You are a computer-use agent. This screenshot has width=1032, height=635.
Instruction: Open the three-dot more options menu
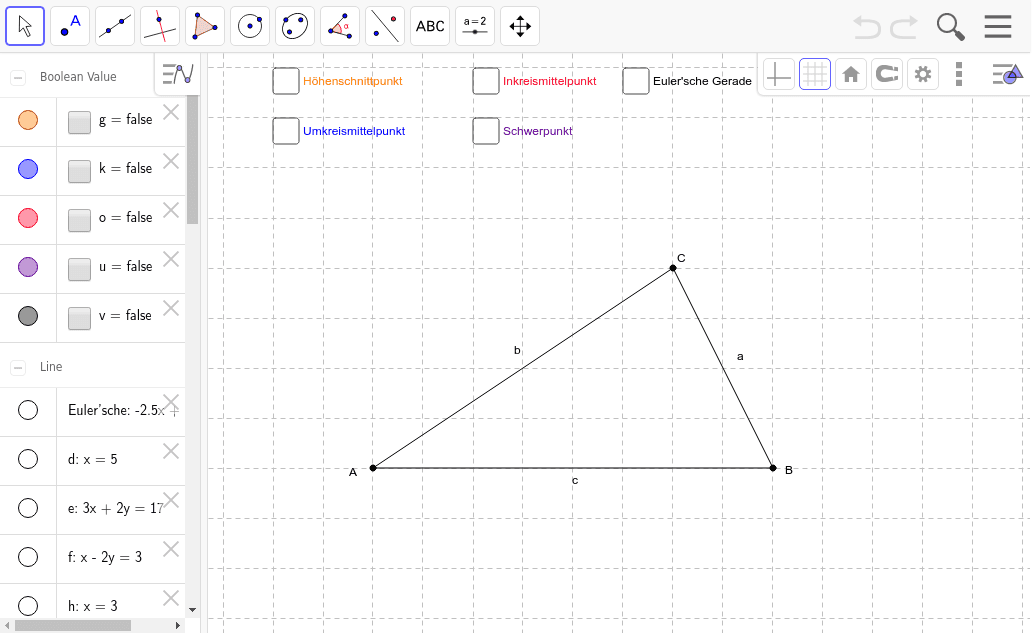point(959,74)
